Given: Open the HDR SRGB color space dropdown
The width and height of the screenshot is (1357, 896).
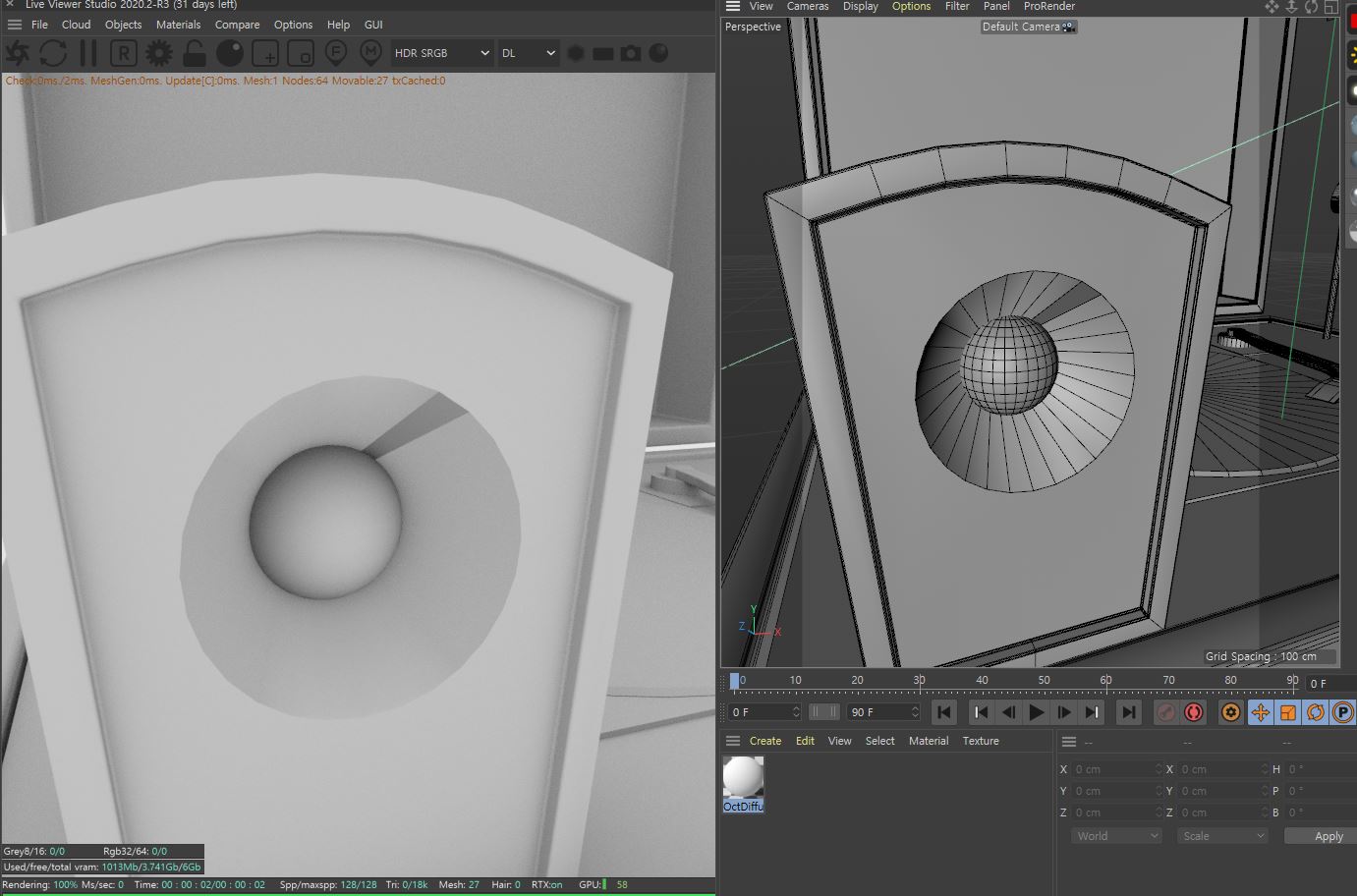Looking at the screenshot, I should point(441,53).
